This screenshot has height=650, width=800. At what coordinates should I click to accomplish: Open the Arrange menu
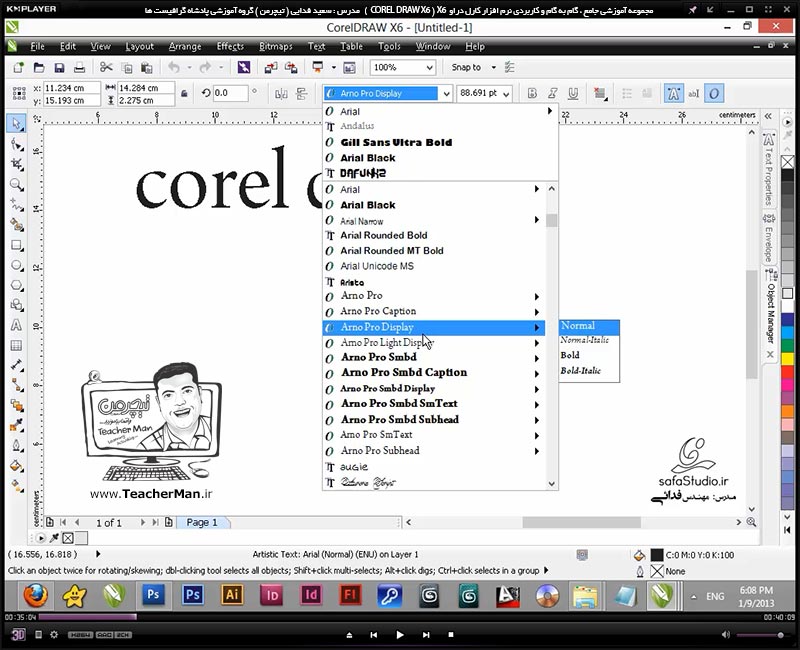185,46
